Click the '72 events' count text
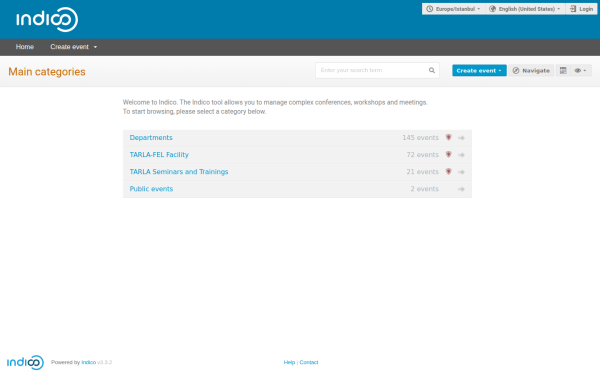This screenshot has width=600, height=375. click(423, 155)
